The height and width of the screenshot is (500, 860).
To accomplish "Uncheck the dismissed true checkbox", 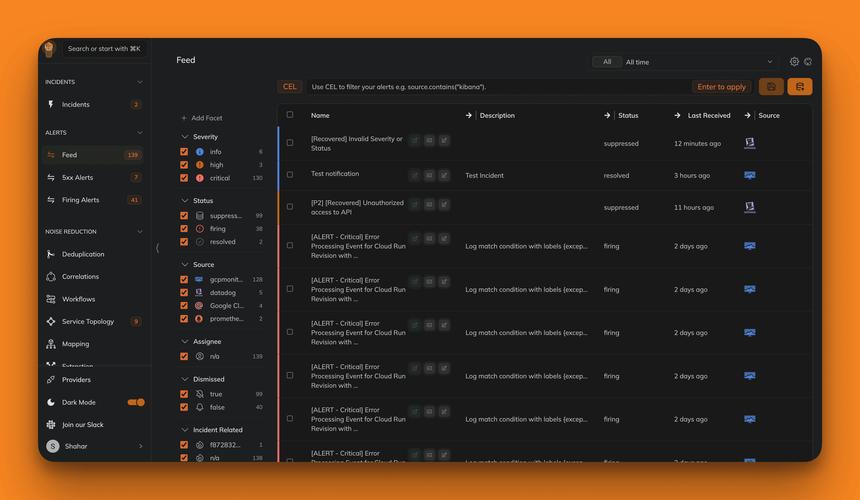I will click(184, 394).
